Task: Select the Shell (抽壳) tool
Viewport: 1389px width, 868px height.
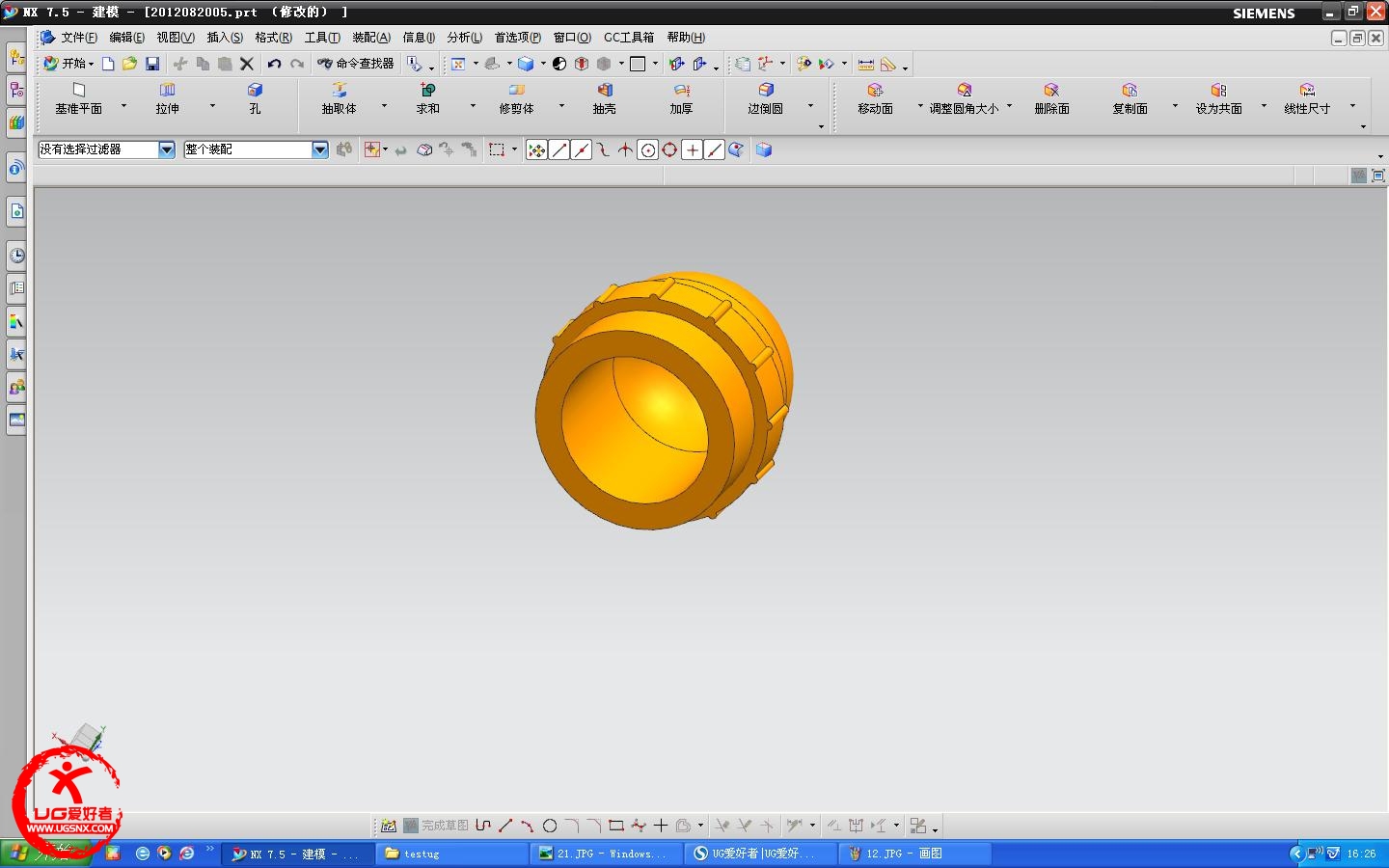Action: [x=605, y=99]
